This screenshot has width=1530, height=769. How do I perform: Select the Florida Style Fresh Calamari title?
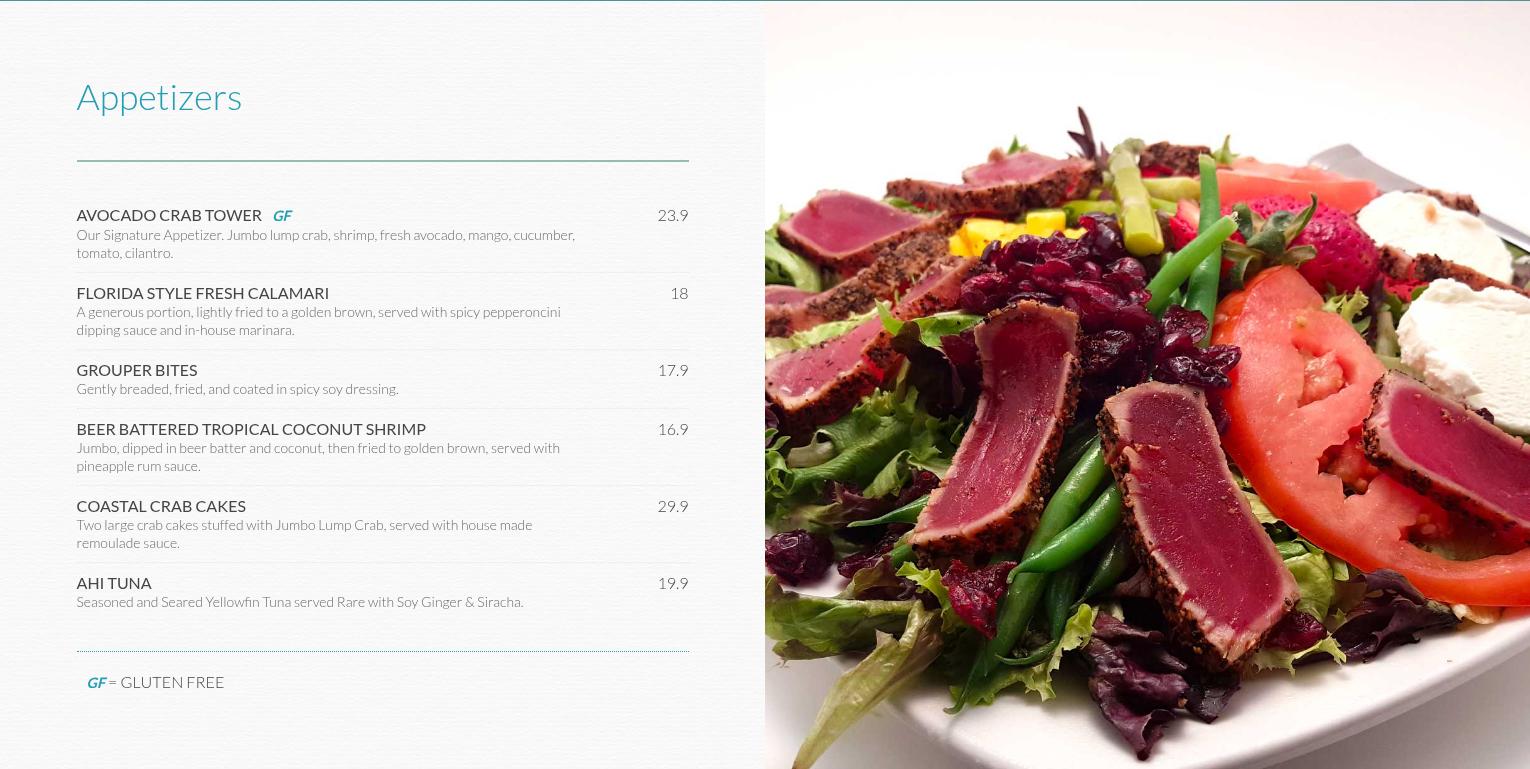(203, 293)
